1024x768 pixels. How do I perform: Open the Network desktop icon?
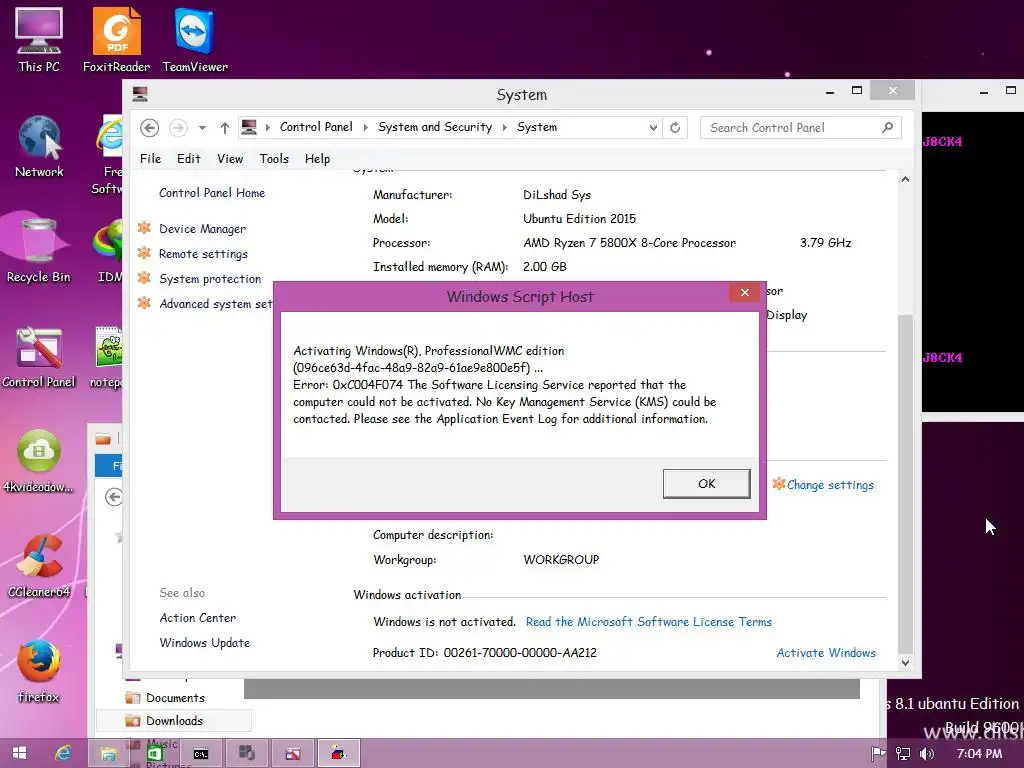click(x=39, y=146)
